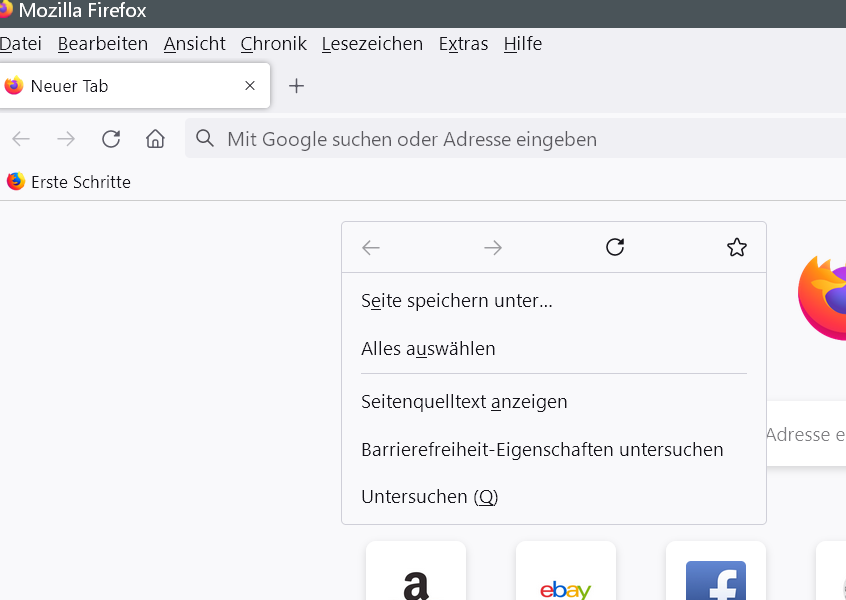Screen dimensions: 846x600
Task: Reload the page from the navigation toolbar
Action: point(111,139)
